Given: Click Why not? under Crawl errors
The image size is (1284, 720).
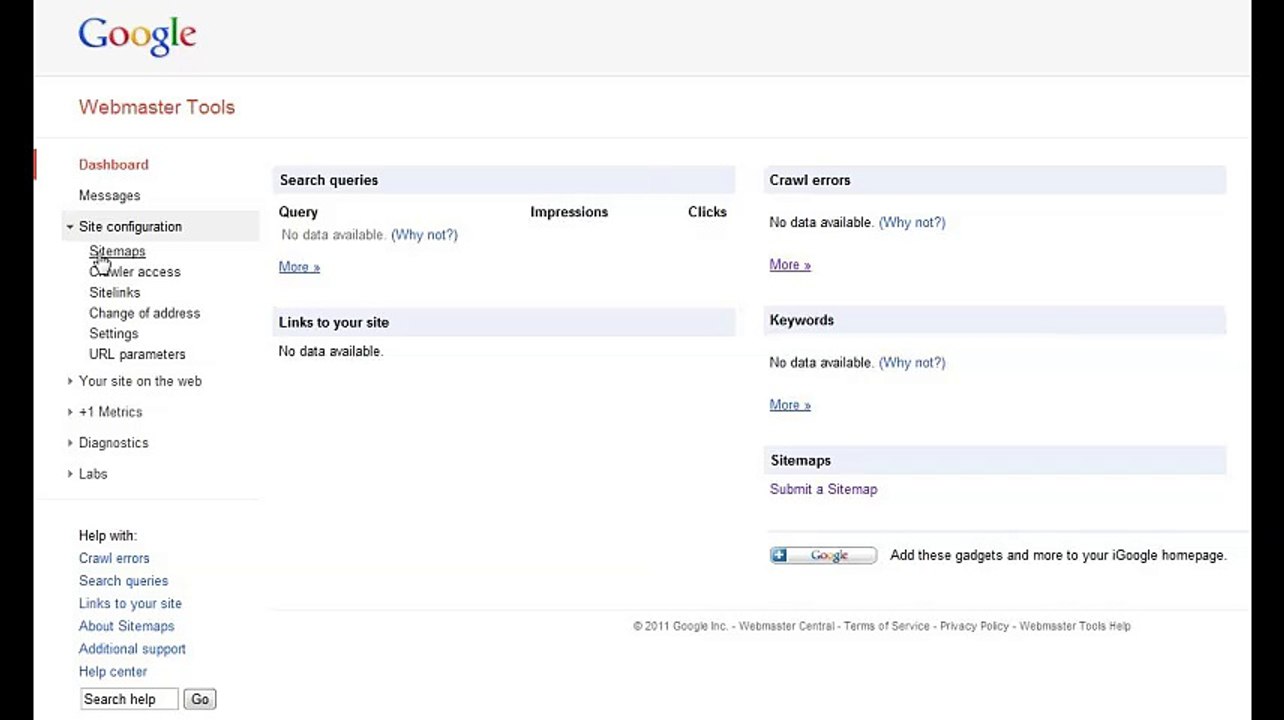Looking at the screenshot, I should (x=911, y=222).
